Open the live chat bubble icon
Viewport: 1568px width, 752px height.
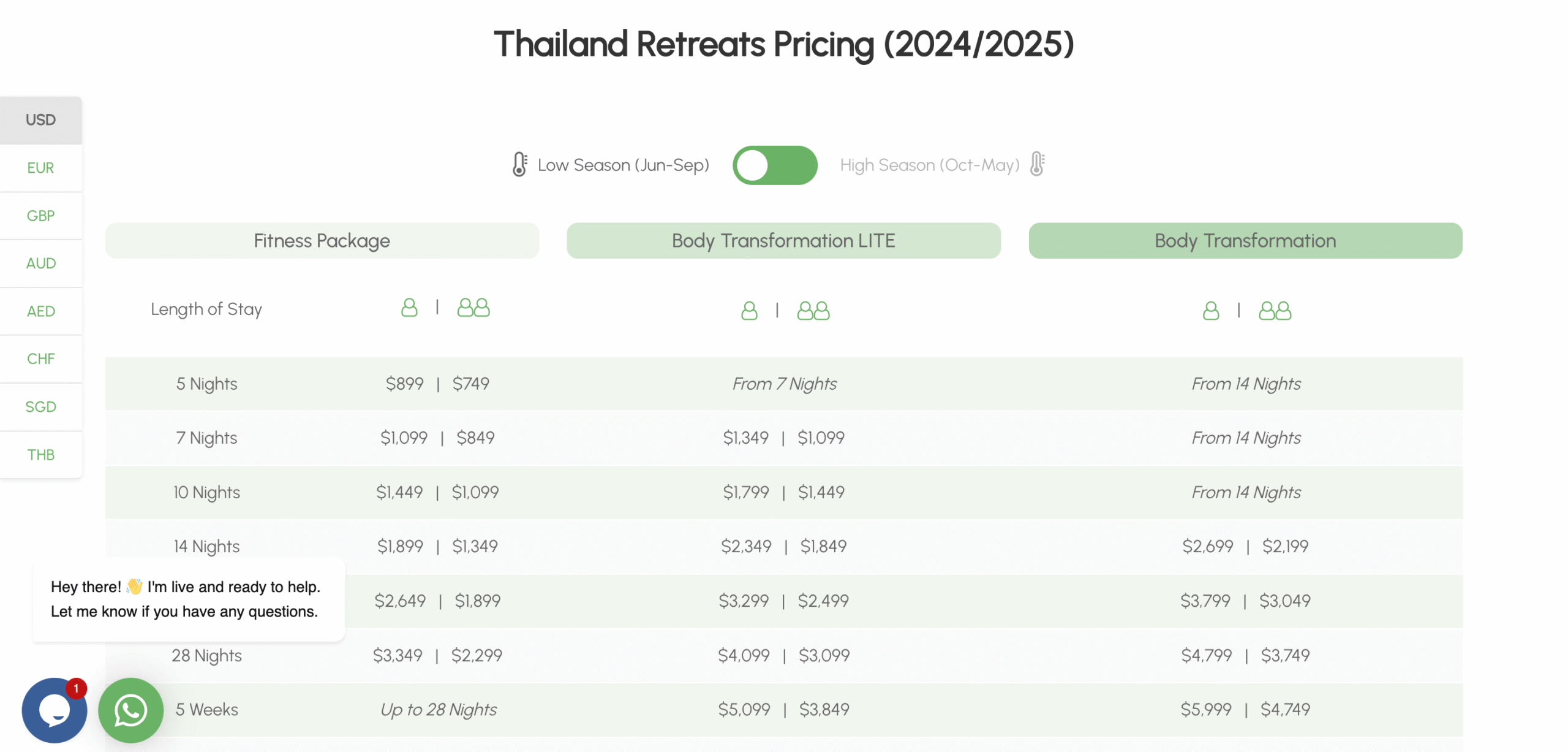click(55, 711)
